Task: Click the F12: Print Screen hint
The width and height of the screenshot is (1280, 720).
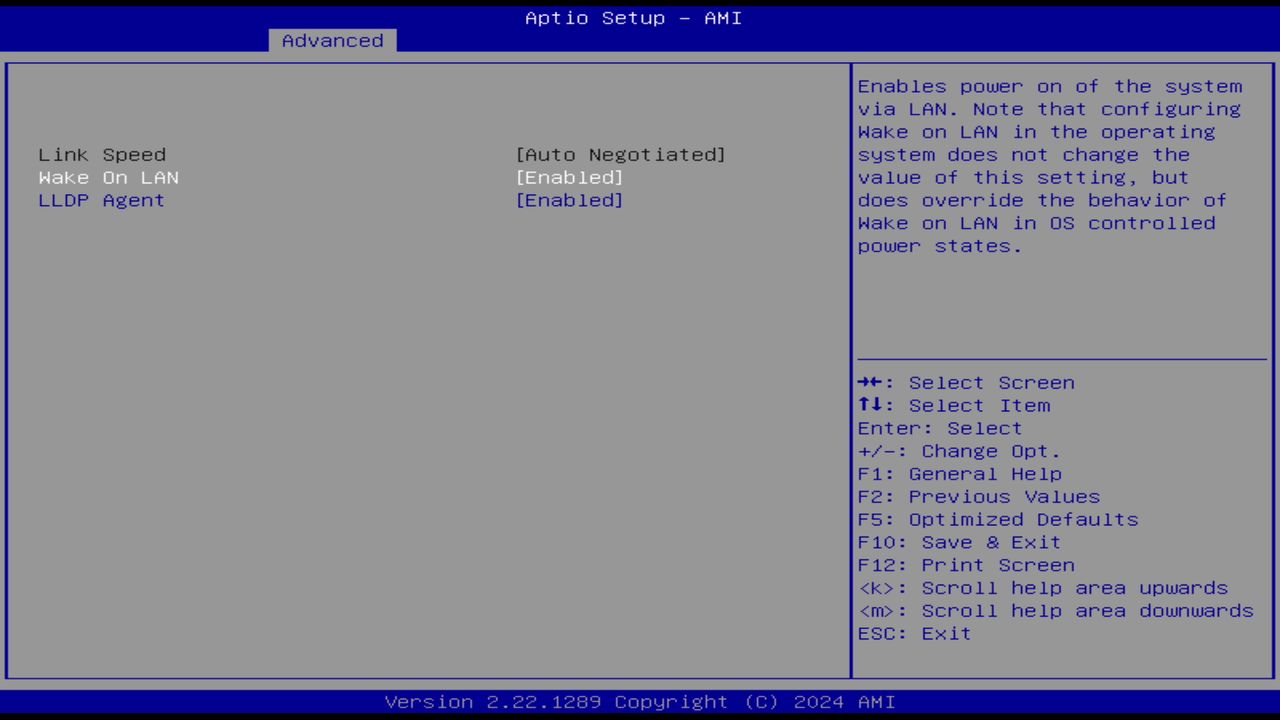Action: point(966,566)
